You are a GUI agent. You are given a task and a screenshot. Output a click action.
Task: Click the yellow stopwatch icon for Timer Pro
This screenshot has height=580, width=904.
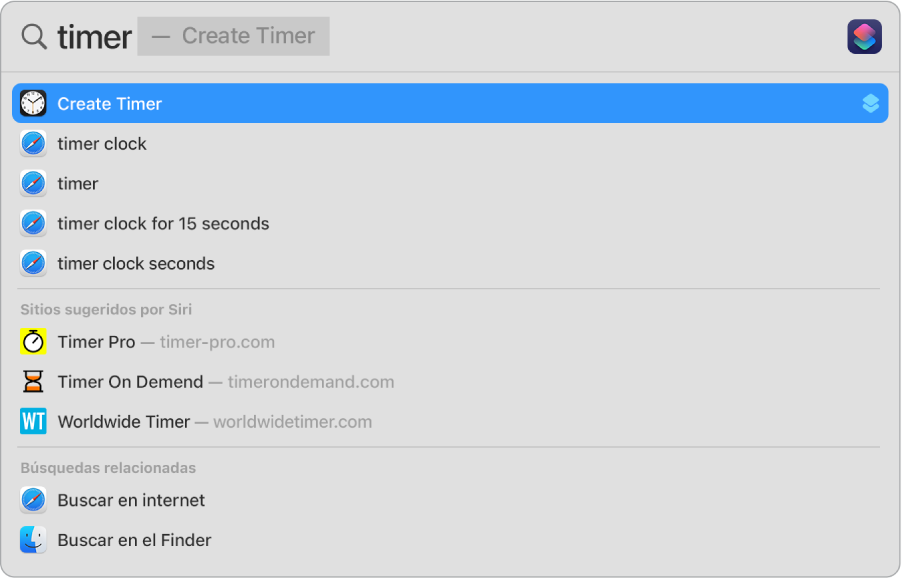31,342
